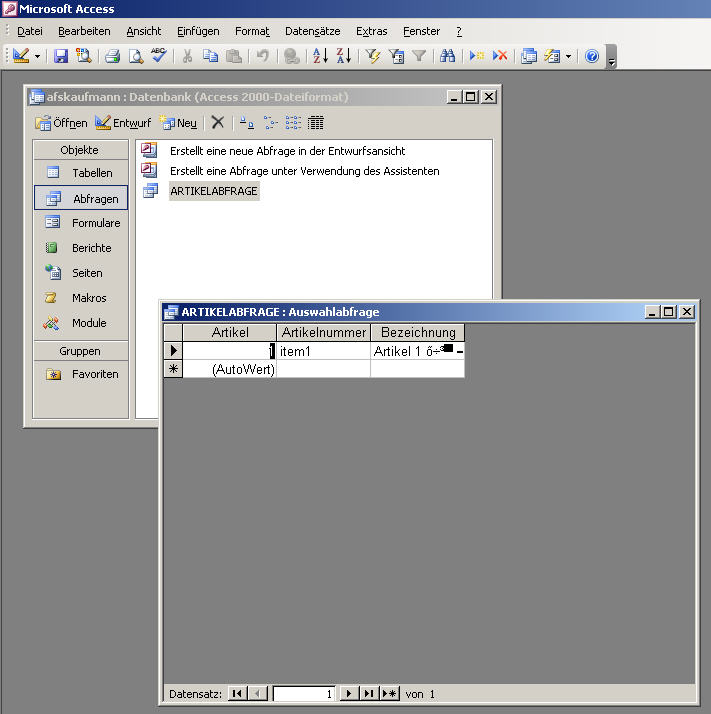Image resolution: width=711 pixels, height=714 pixels.
Task: Run the ABC spelling check icon
Action: point(159,56)
